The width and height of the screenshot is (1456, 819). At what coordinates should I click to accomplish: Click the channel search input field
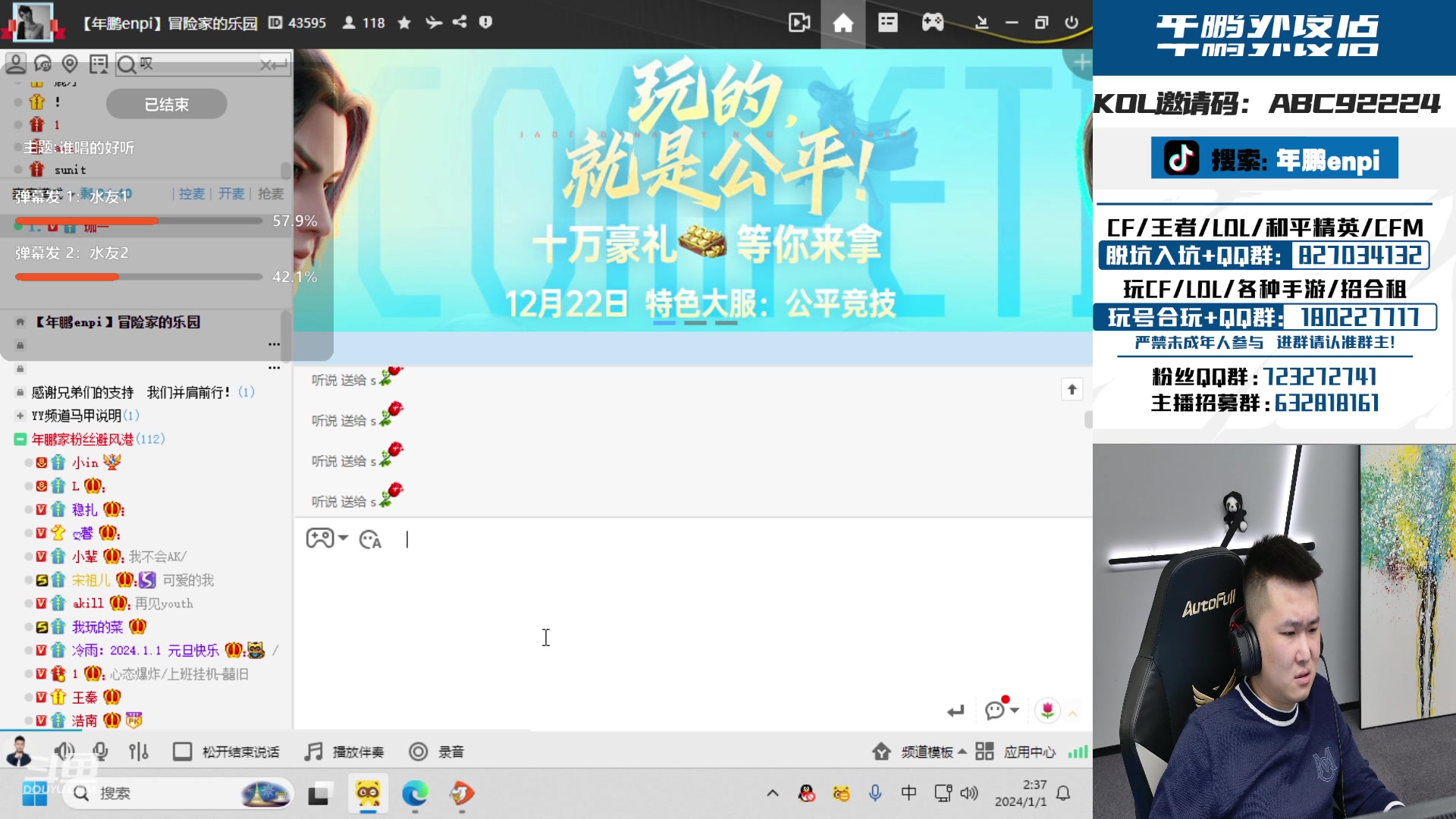pyautogui.click(x=202, y=64)
